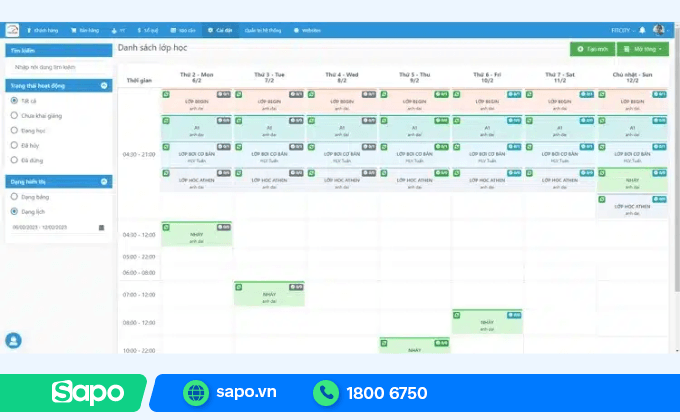This screenshot has height=420, width=680.
Task: Click the date range field in sidebar
Action: (x=59, y=227)
